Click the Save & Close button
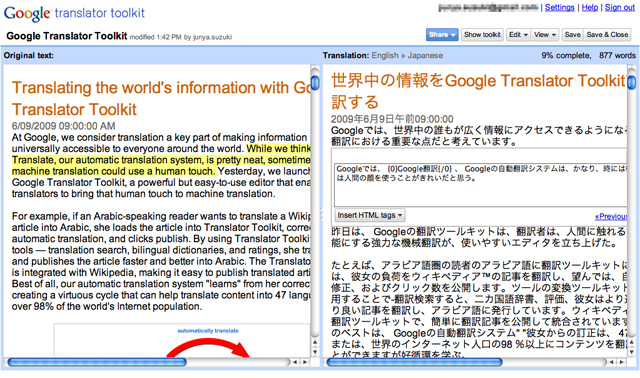 click(607, 35)
